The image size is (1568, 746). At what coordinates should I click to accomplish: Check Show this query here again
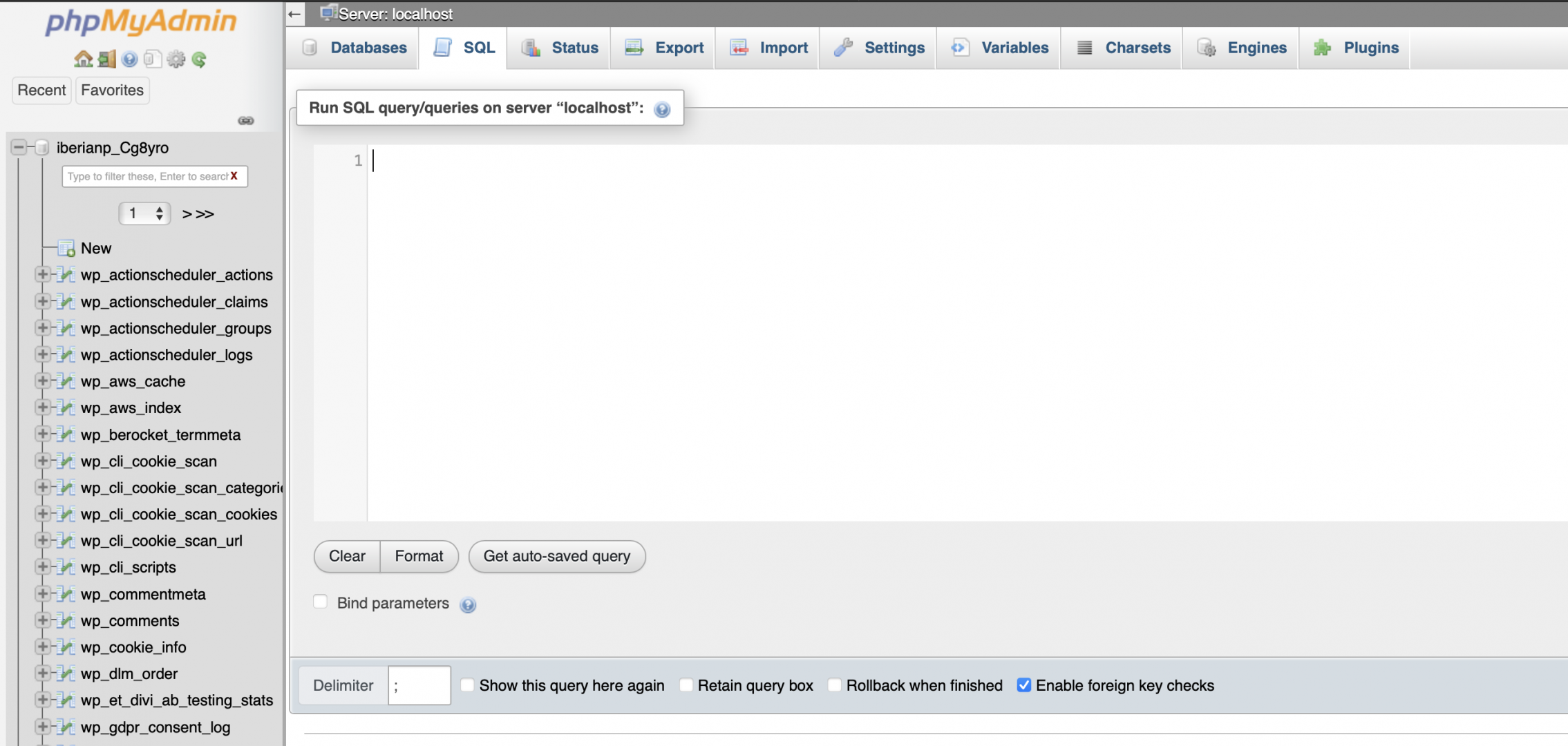468,685
